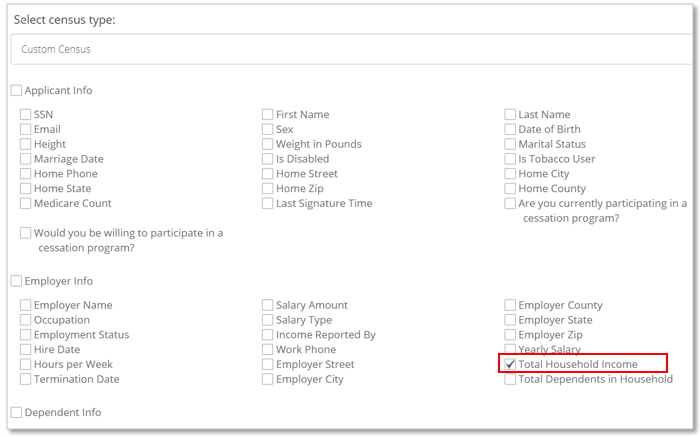Select Income Reported By checkbox
The height and width of the screenshot is (437, 700).
267,334
